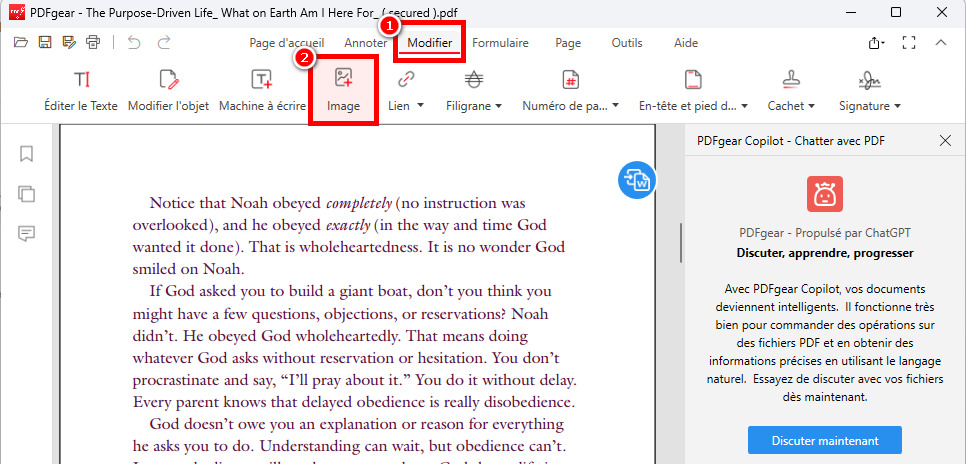Print the document using the printer icon
The height and width of the screenshot is (464, 966).
tap(93, 43)
